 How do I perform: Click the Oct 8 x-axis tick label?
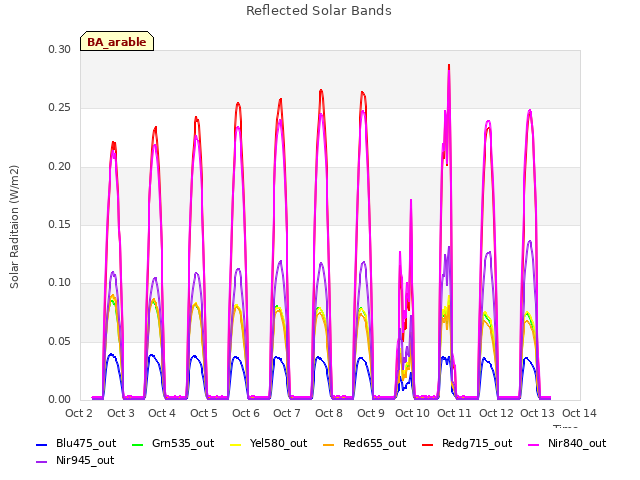pos(329,413)
